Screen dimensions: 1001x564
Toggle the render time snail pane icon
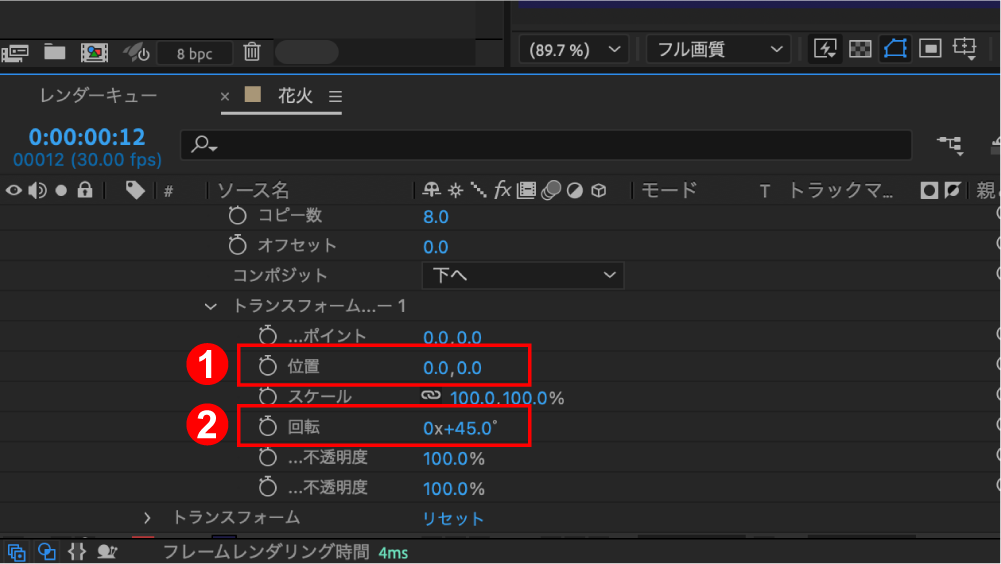click(x=107, y=551)
